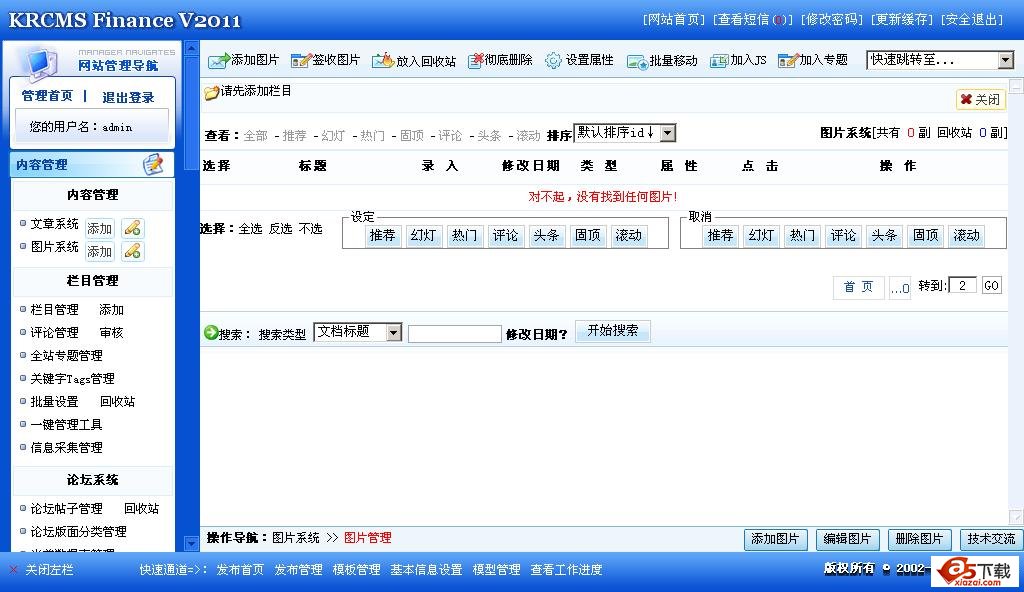Click the 加入专题 toolbar icon
This screenshot has width=1024, height=592.
pyautogui.click(x=788, y=61)
